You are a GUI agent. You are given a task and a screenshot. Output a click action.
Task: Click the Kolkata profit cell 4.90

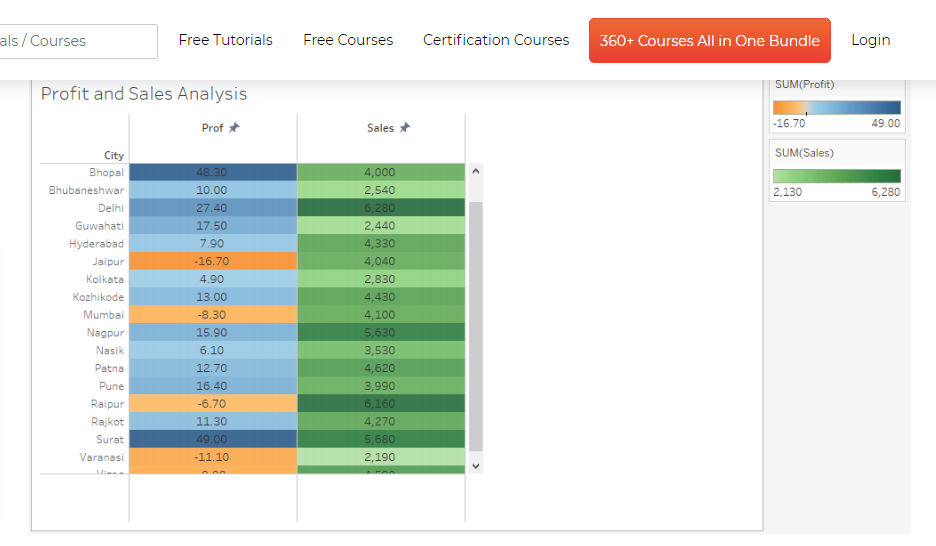tap(213, 279)
